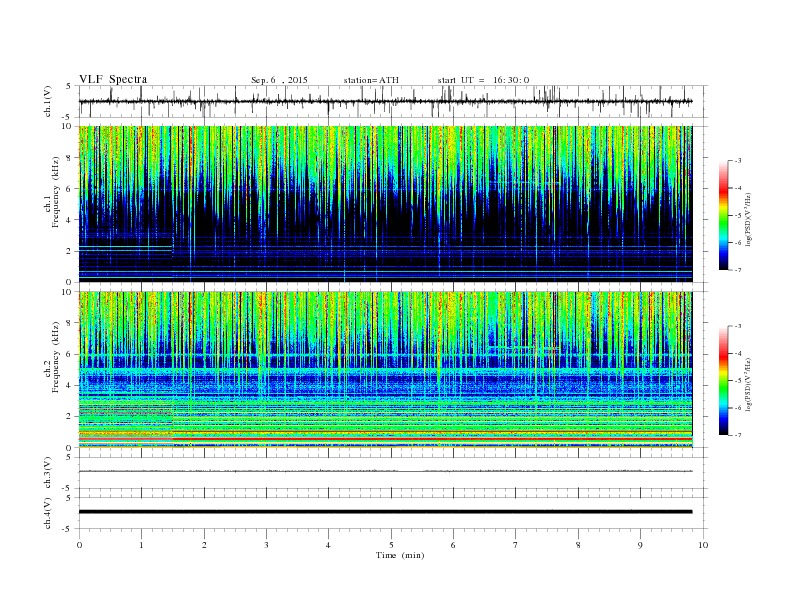Click the ch.2 spectrogram color scale bar
This screenshot has width=792, height=612.
[723, 380]
